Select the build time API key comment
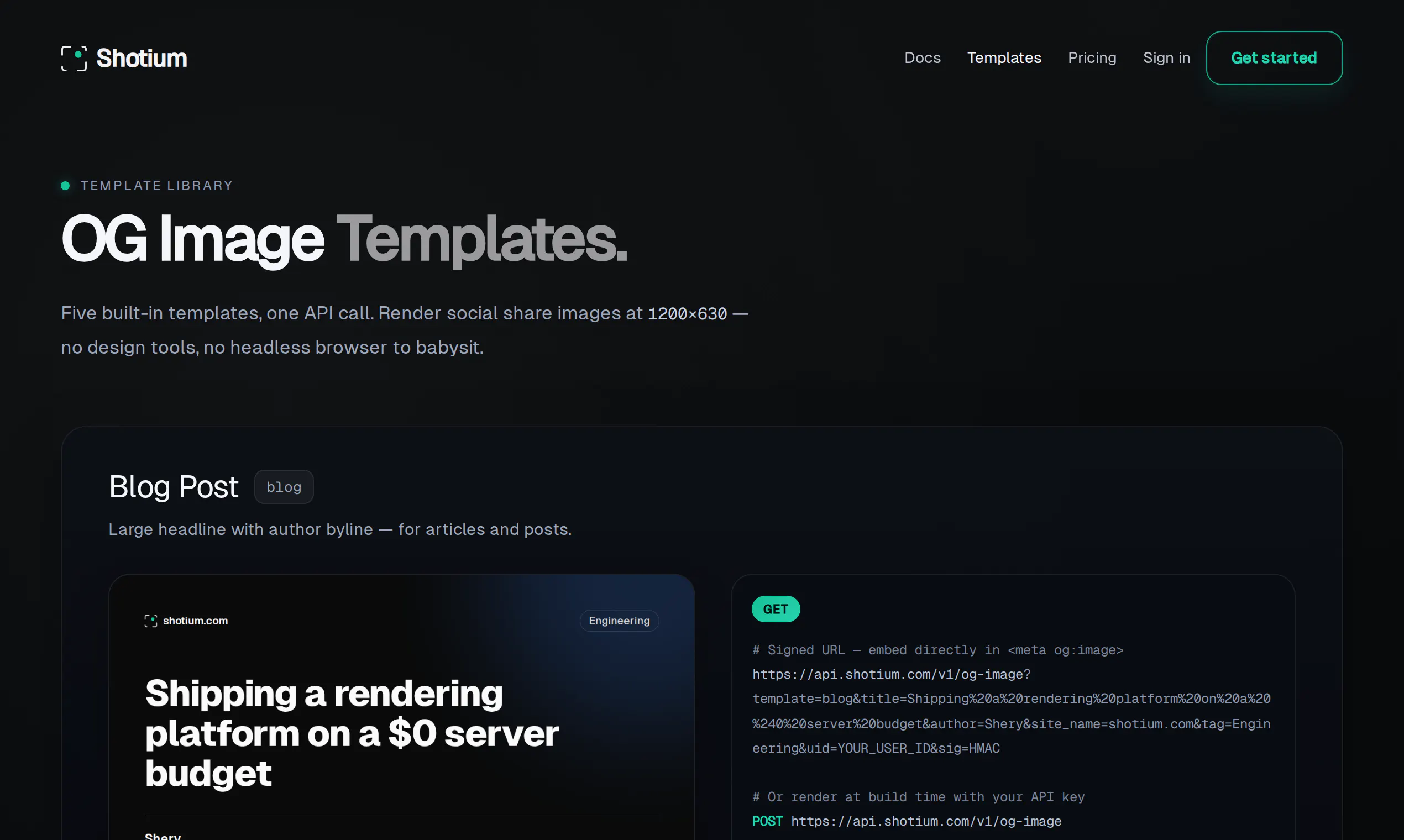Viewport: 1404px width, 840px height. [x=918, y=797]
